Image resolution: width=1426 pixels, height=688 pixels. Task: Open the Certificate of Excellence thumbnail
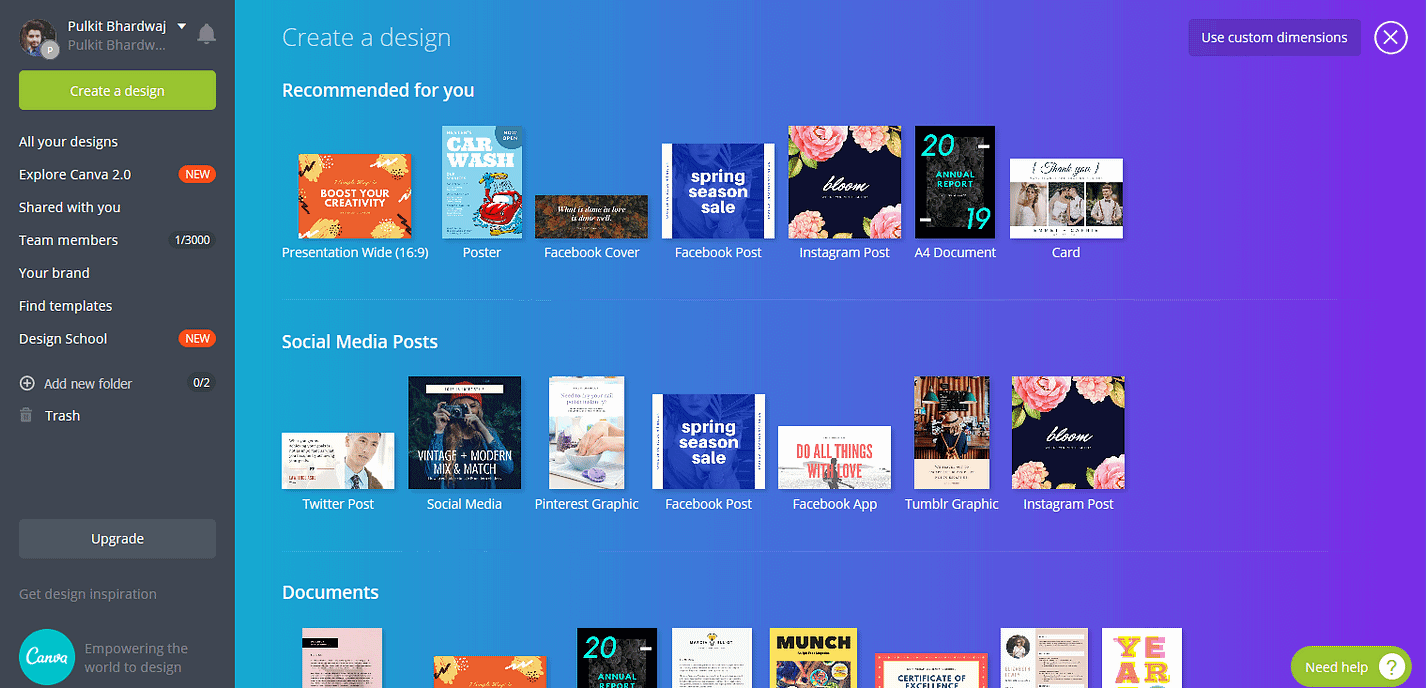[x=931, y=671]
